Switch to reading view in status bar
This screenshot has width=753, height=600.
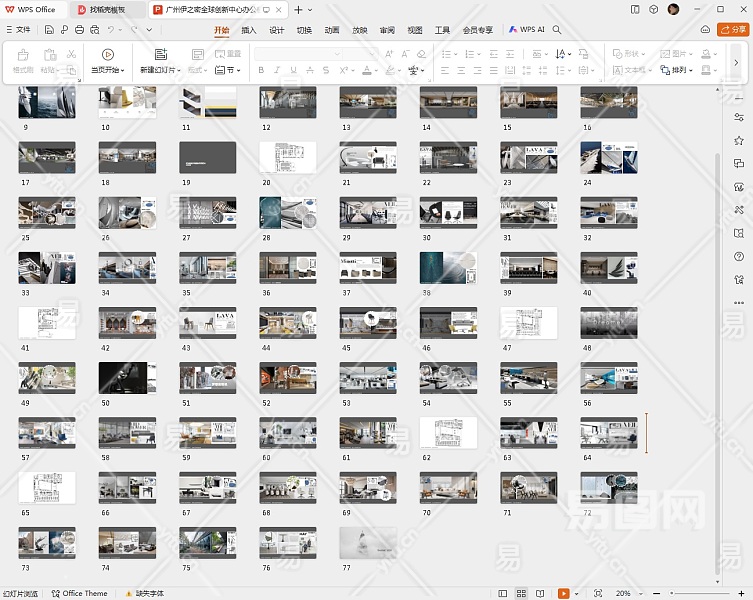tap(541, 593)
